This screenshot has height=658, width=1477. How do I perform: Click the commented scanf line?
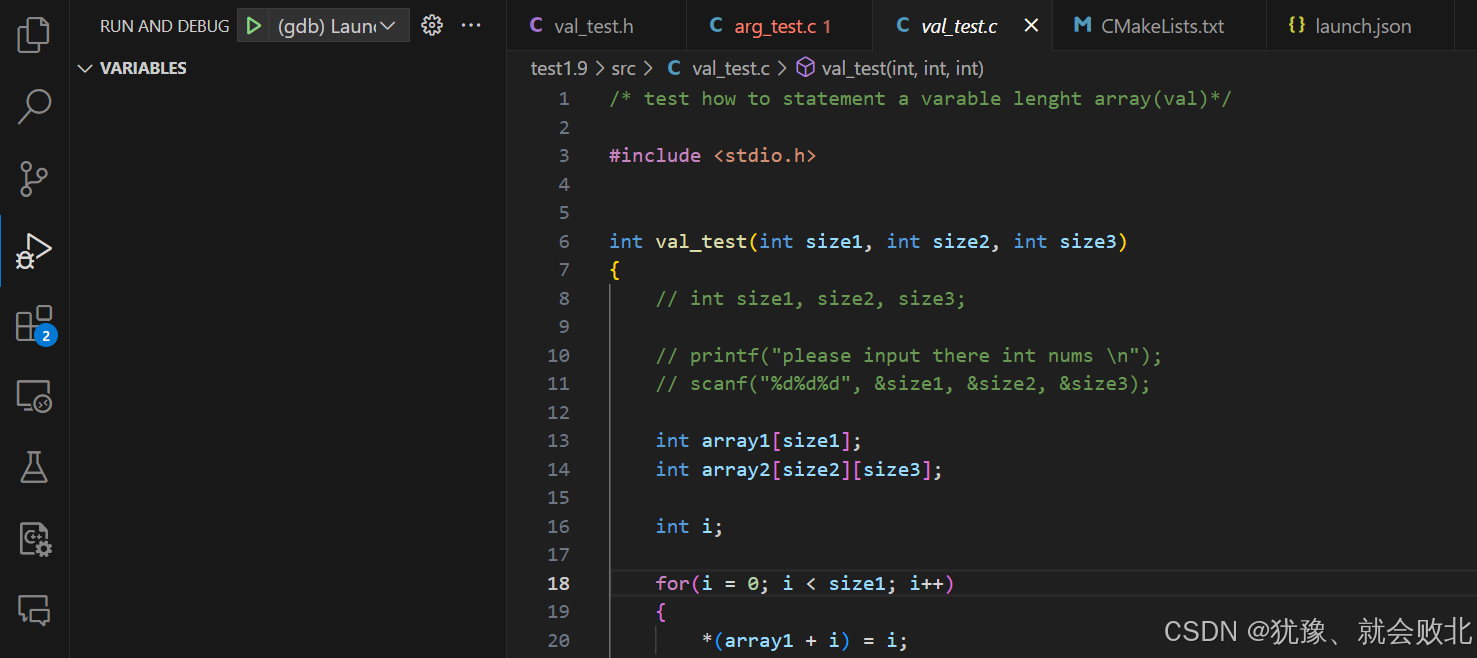(903, 383)
